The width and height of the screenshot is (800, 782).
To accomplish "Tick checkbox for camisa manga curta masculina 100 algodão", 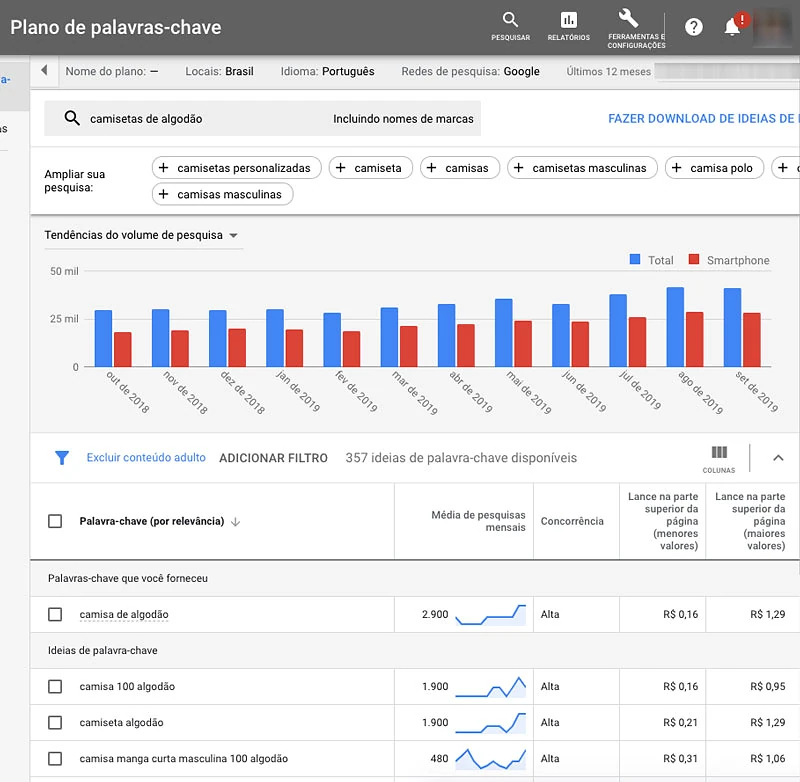I will 55,759.
